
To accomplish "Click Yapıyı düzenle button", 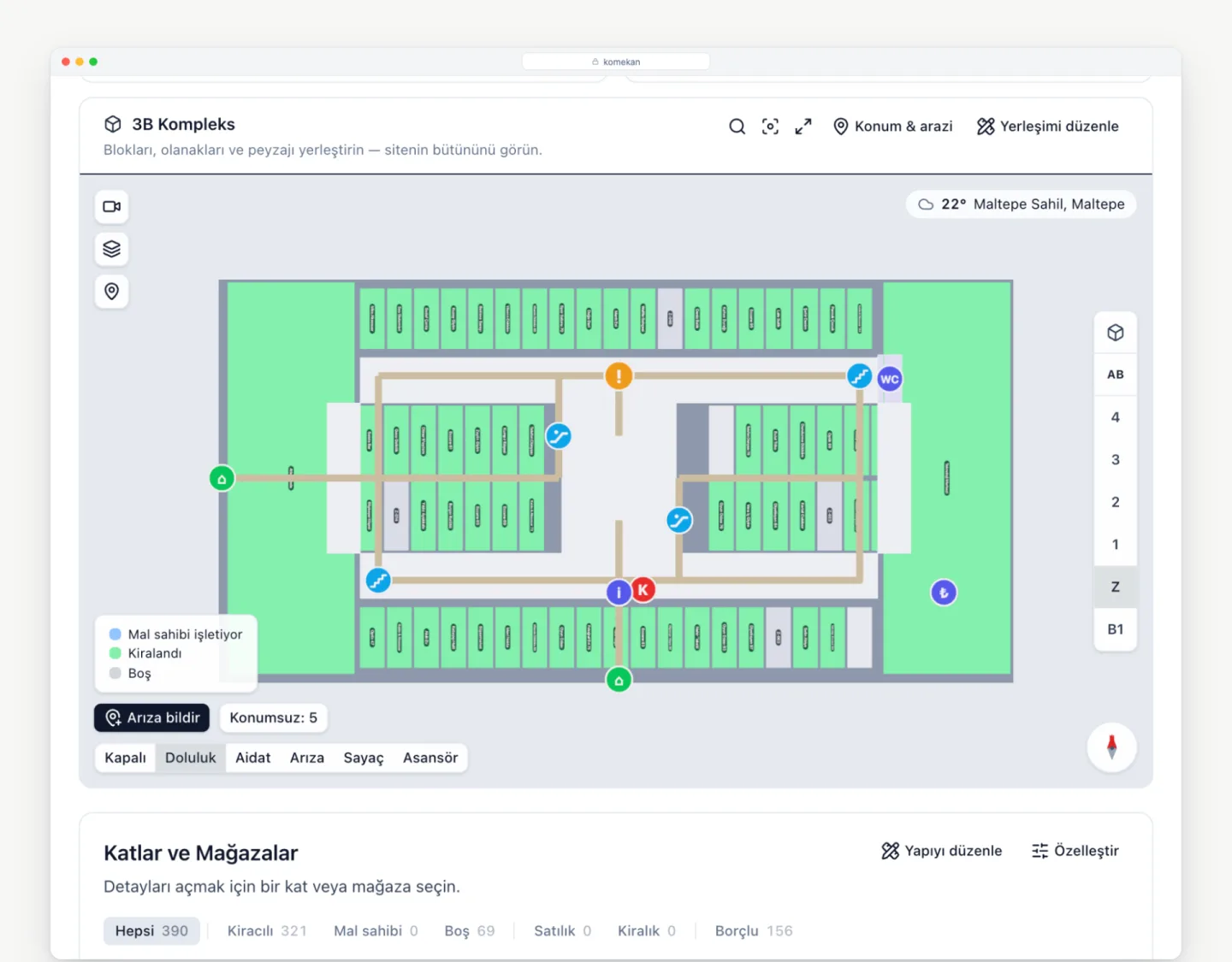I will pos(942,851).
